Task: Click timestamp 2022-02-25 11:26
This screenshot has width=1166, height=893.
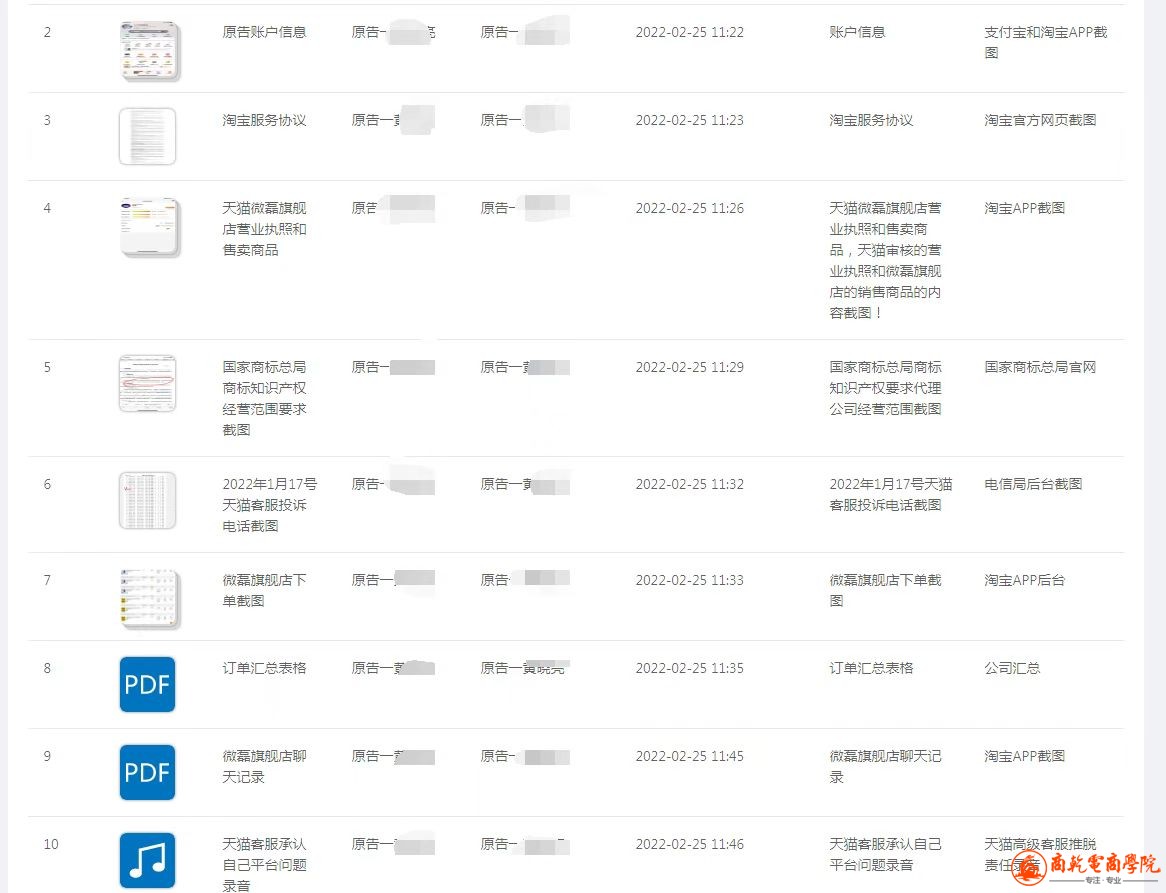Action: 689,208
